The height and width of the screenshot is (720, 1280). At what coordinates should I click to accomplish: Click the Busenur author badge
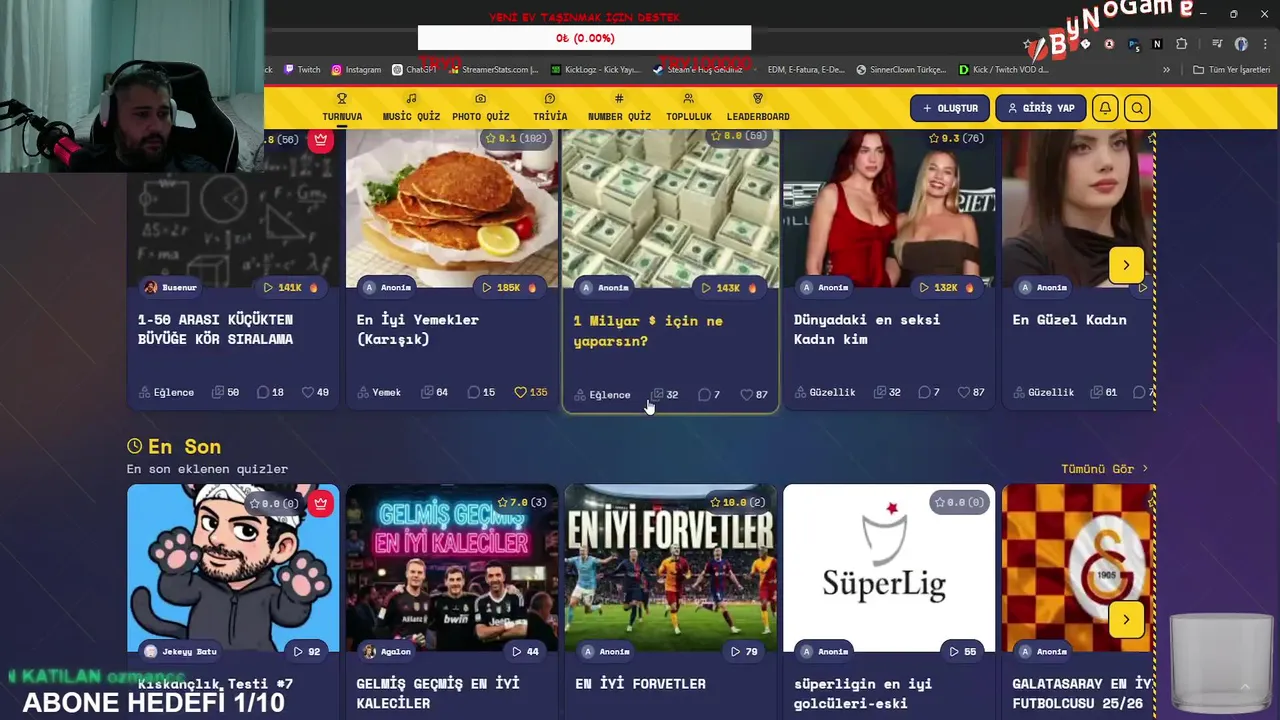pos(171,287)
